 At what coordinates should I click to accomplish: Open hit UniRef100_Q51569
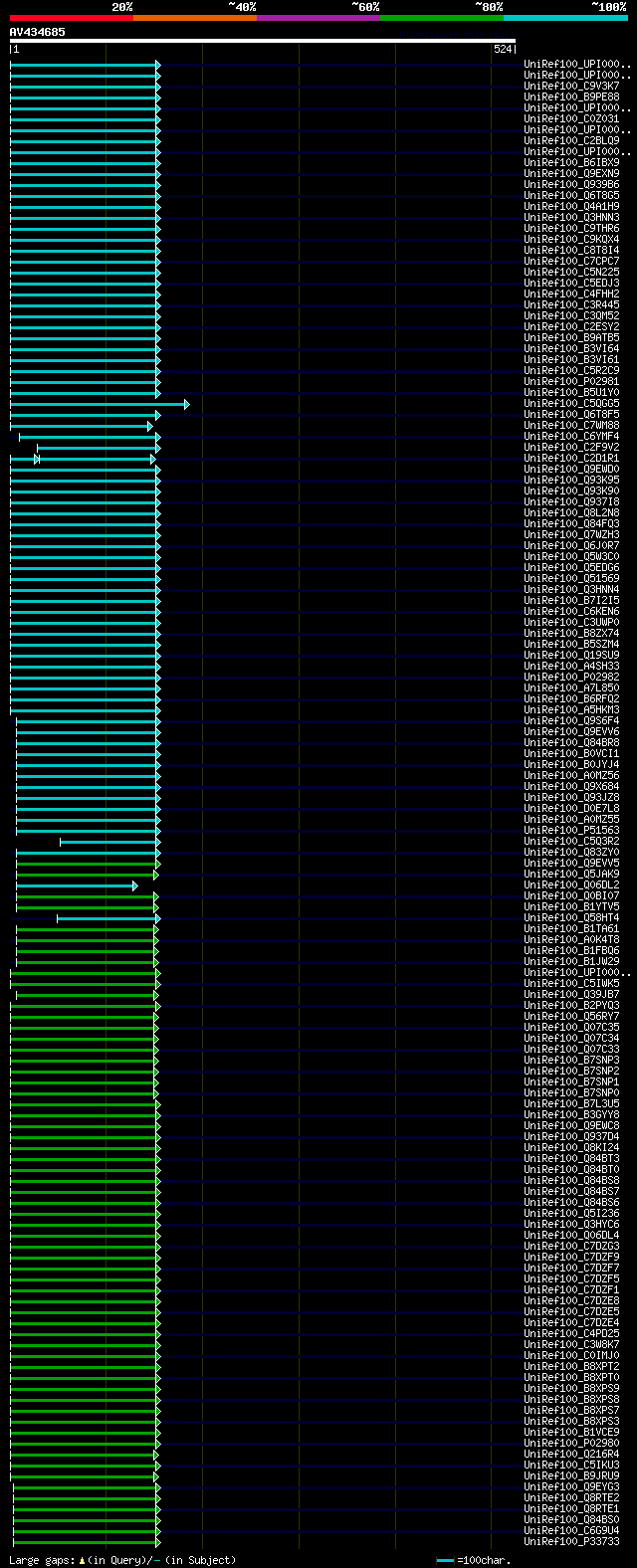click(x=572, y=579)
